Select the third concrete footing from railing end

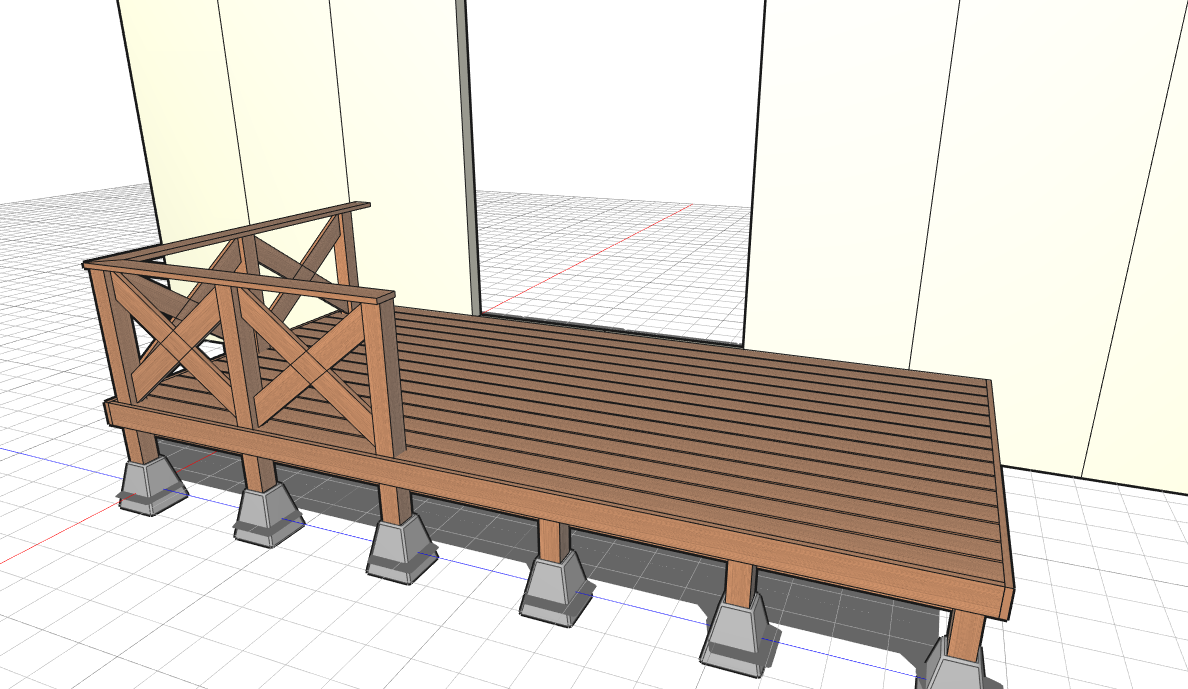[x=400, y=550]
